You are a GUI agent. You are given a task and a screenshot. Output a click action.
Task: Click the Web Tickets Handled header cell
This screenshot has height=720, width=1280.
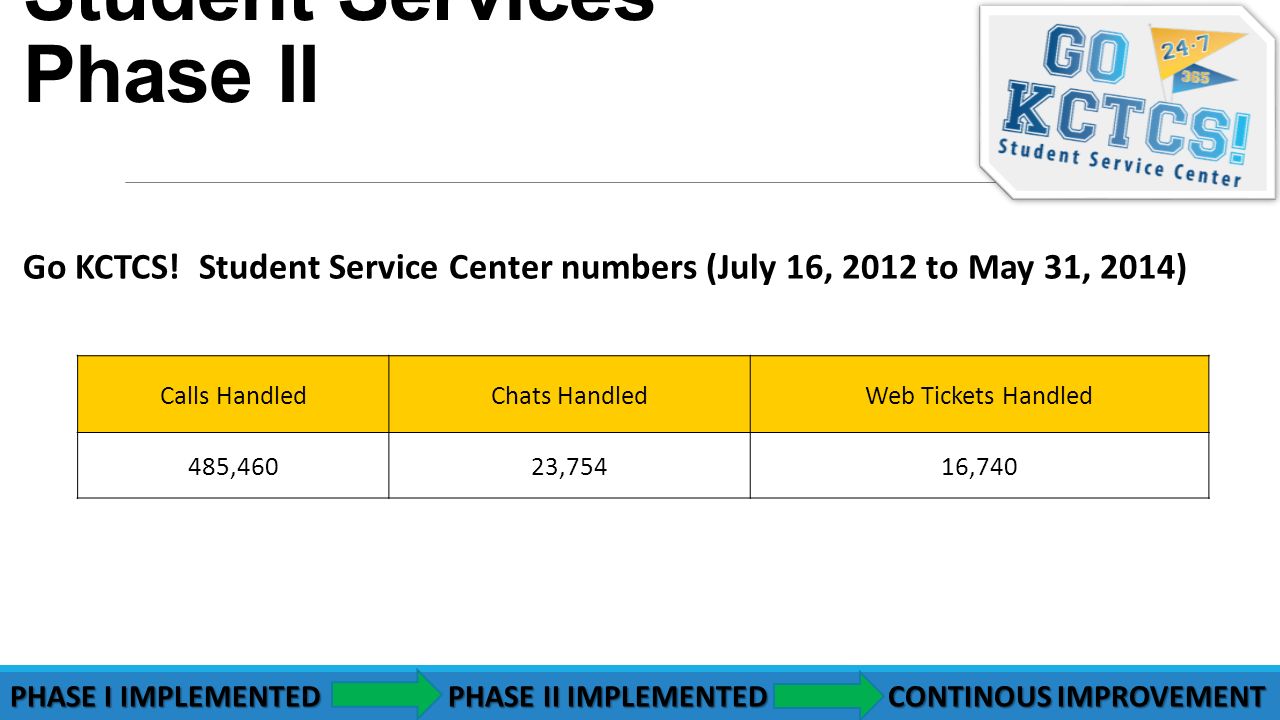pos(979,395)
